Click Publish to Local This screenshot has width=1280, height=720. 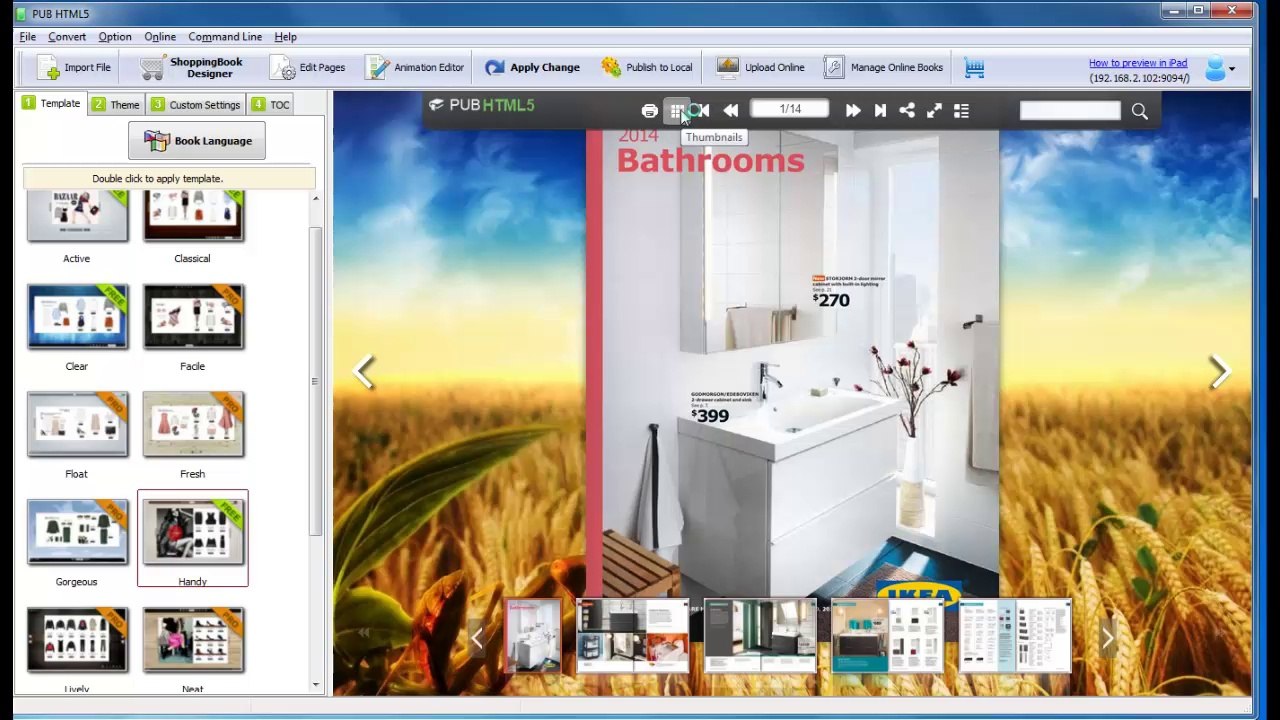[646, 67]
